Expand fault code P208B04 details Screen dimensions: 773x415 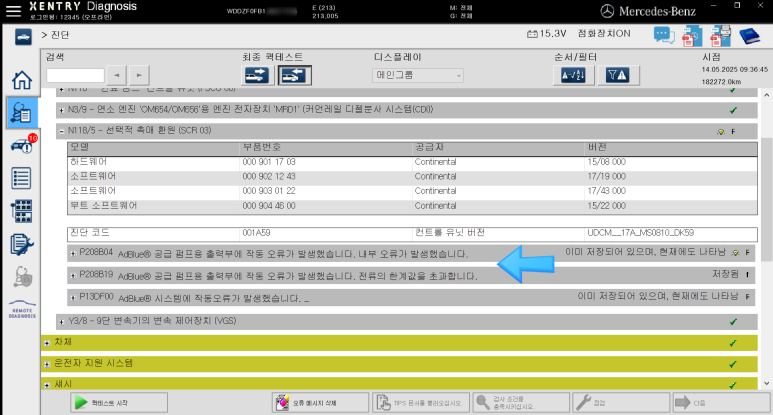coord(73,253)
